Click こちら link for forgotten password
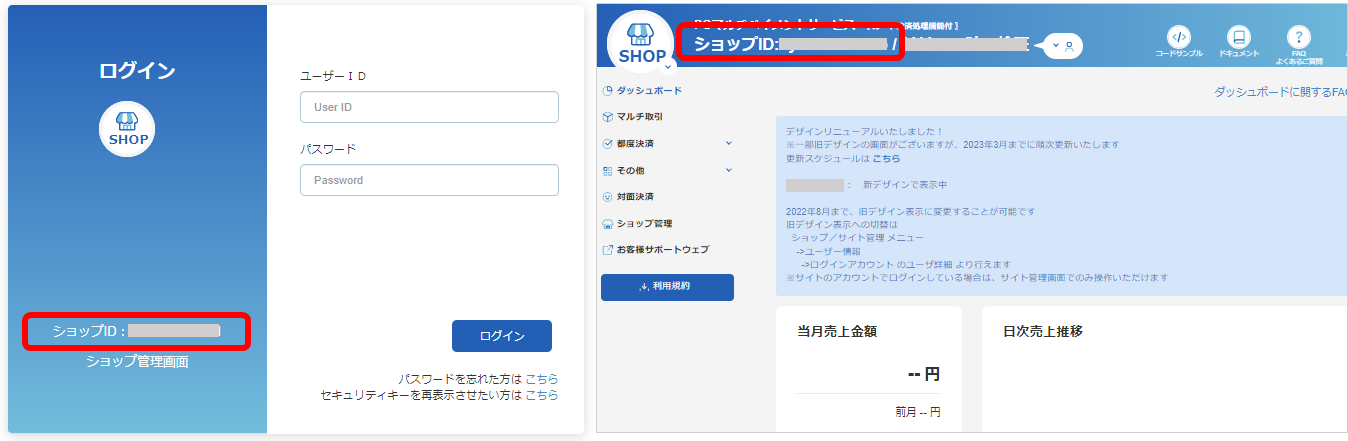 (542, 379)
